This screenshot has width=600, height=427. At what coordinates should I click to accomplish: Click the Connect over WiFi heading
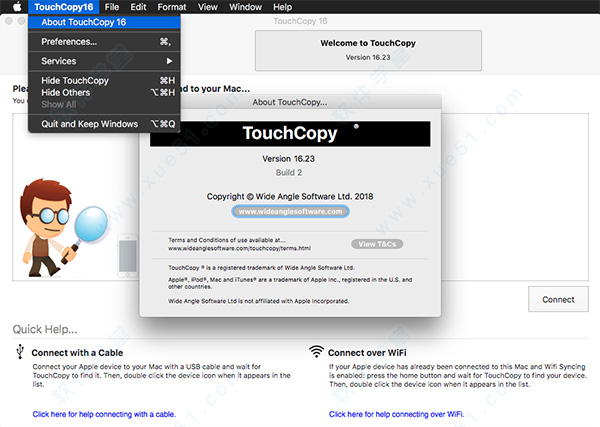click(x=367, y=352)
